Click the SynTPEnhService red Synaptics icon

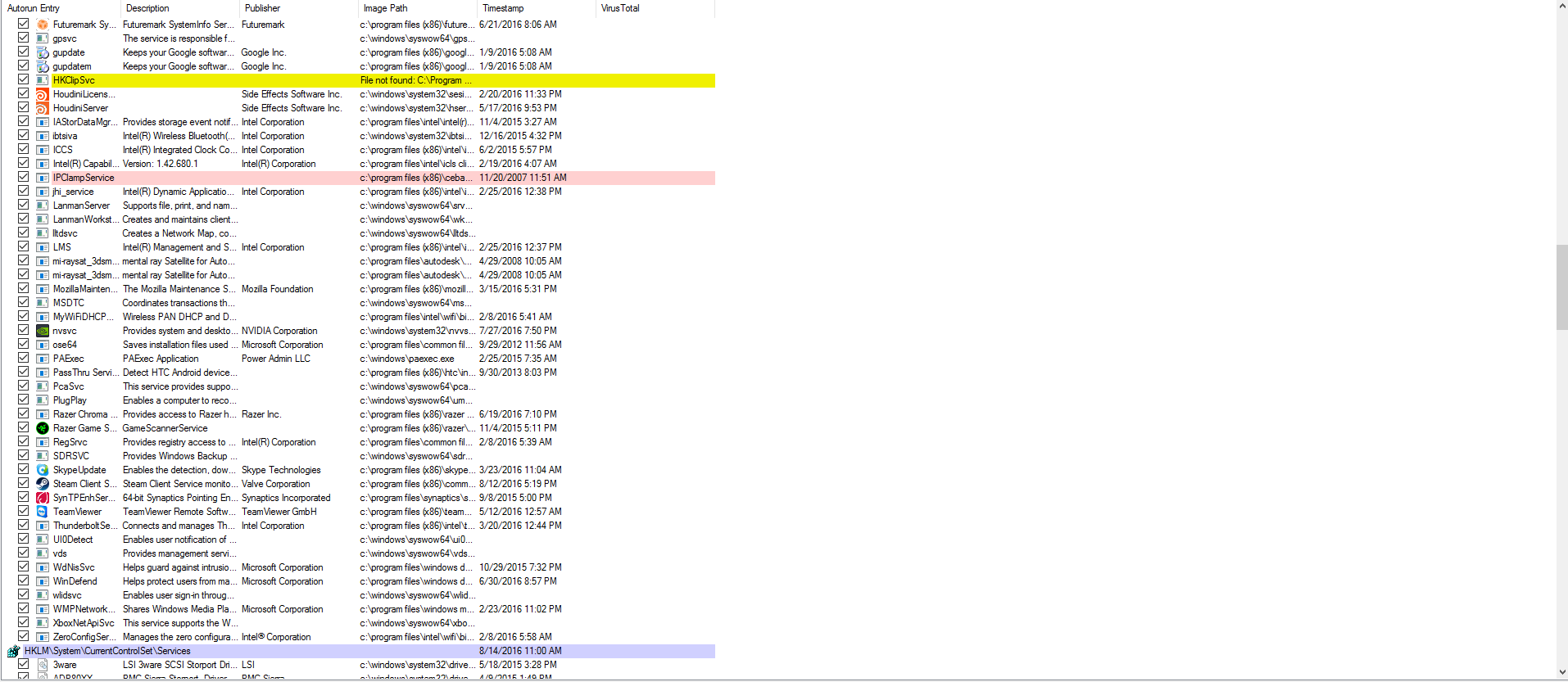click(43, 498)
